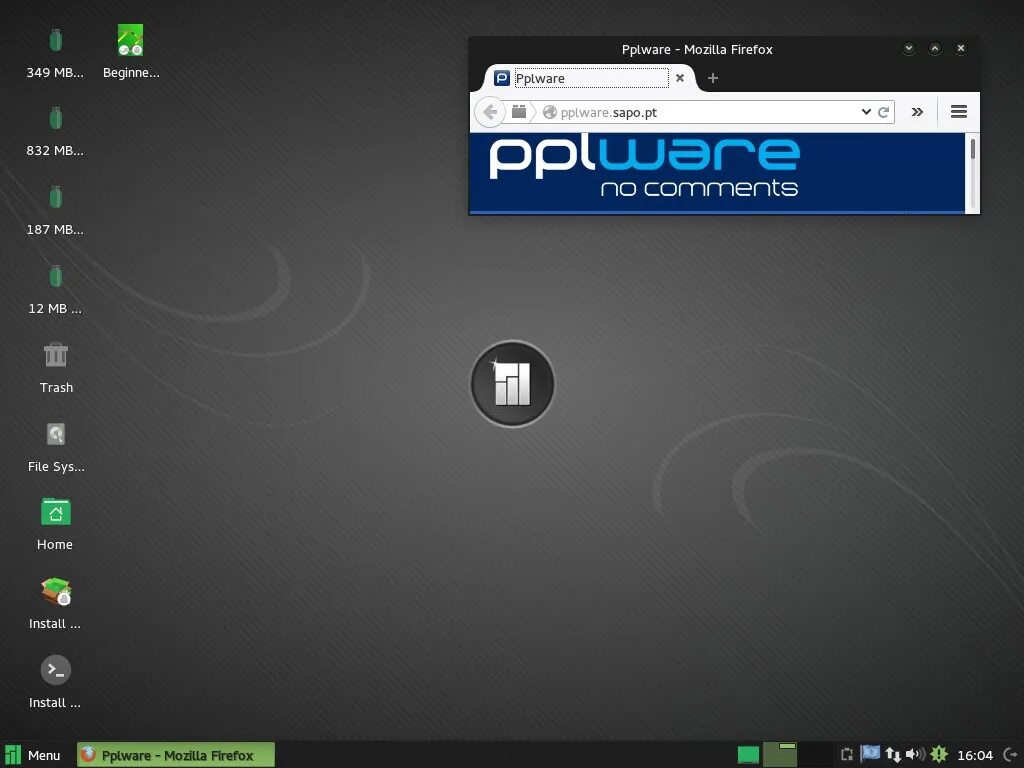This screenshot has height=768, width=1024.
Task: Minimize the Firefox window
Action: pos(908,48)
